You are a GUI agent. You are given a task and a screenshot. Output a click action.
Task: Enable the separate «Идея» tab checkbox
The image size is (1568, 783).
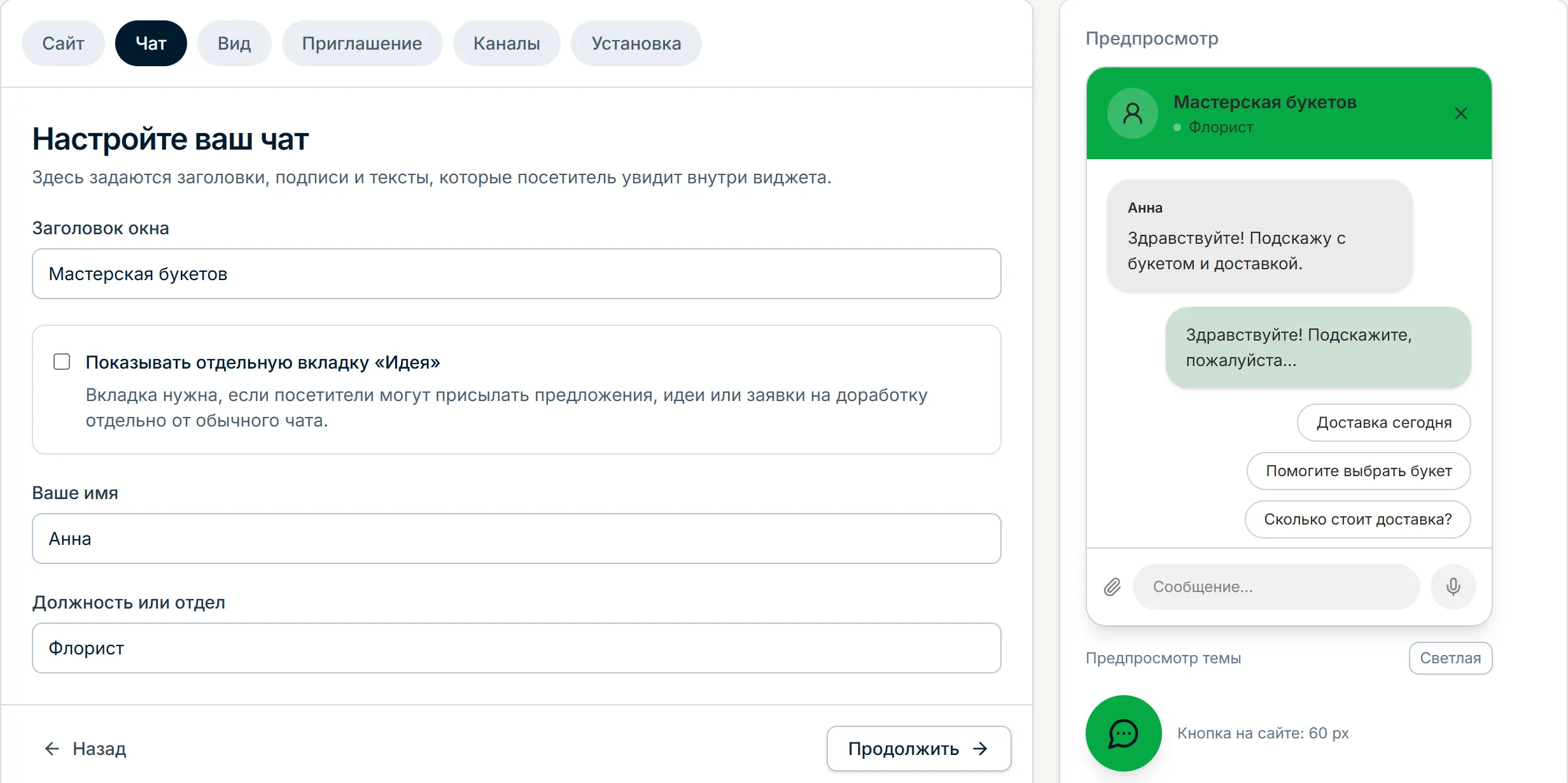pos(62,362)
